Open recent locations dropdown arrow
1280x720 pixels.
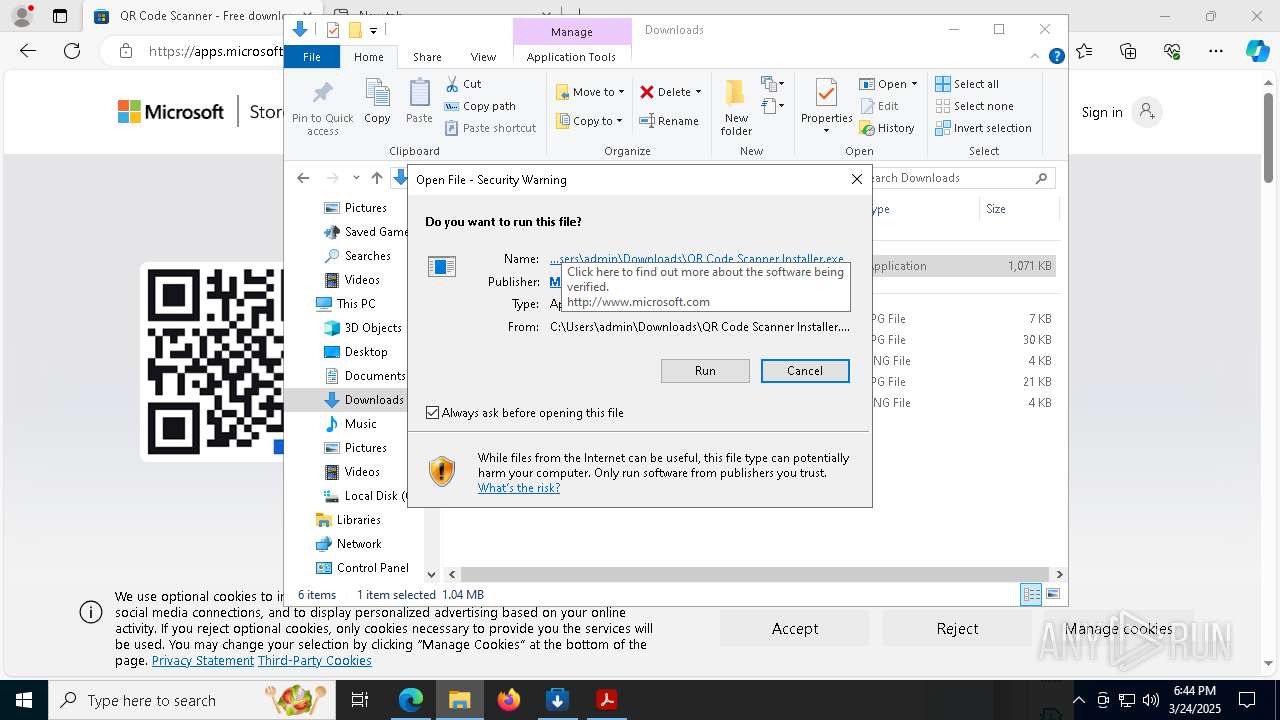coord(355,178)
